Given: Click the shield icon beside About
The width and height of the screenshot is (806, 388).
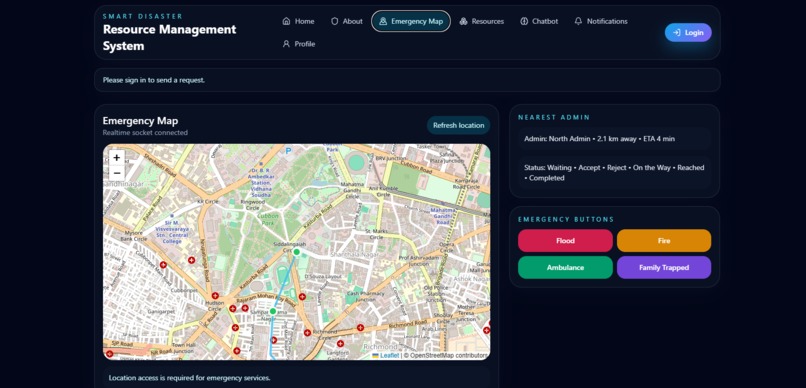Looking at the screenshot, I should coord(335,21).
